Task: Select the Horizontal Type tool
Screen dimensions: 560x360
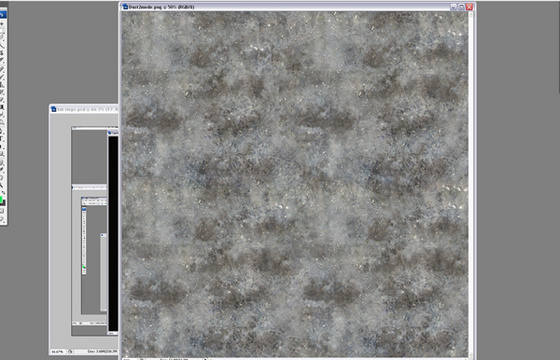Action: pyautogui.click(x=2, y=138)
